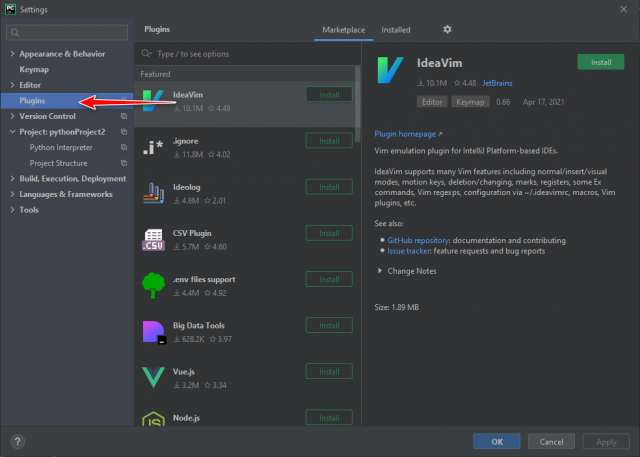Install the .ignore plugin
This screenshot has height=457, width=640.
pyautogui.click(x=329, y=141)
